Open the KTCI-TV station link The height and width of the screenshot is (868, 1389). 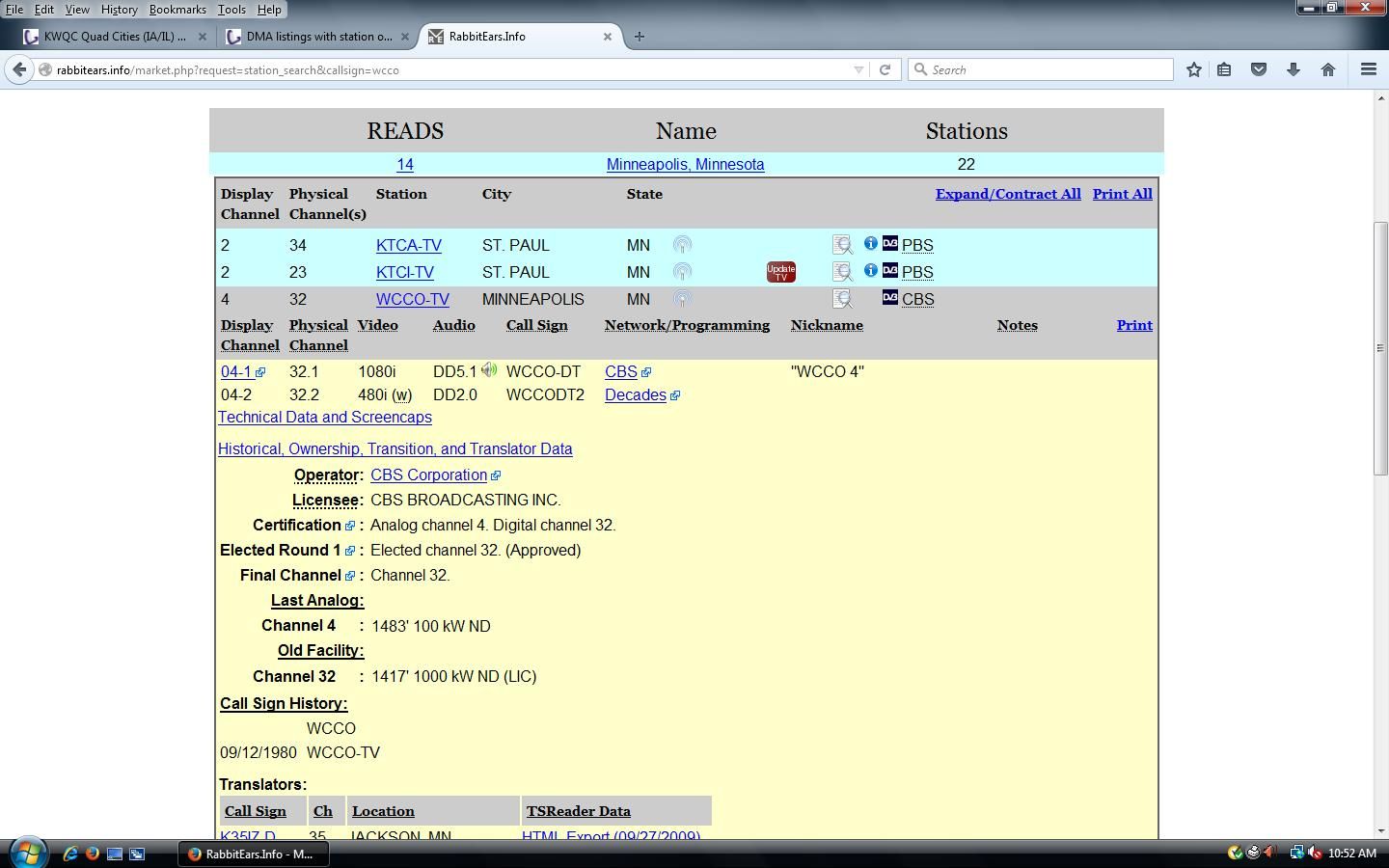pos(404,273)
